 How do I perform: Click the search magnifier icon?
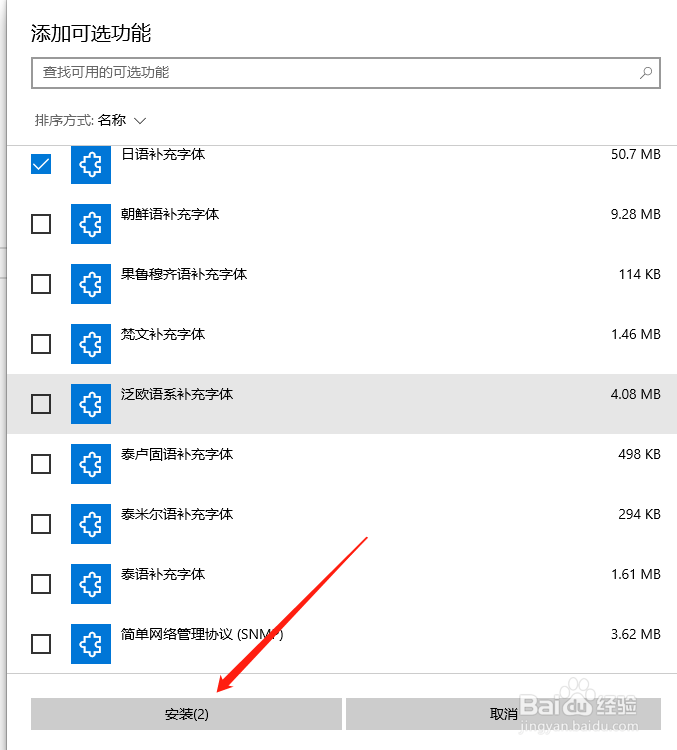click(646, 73)
